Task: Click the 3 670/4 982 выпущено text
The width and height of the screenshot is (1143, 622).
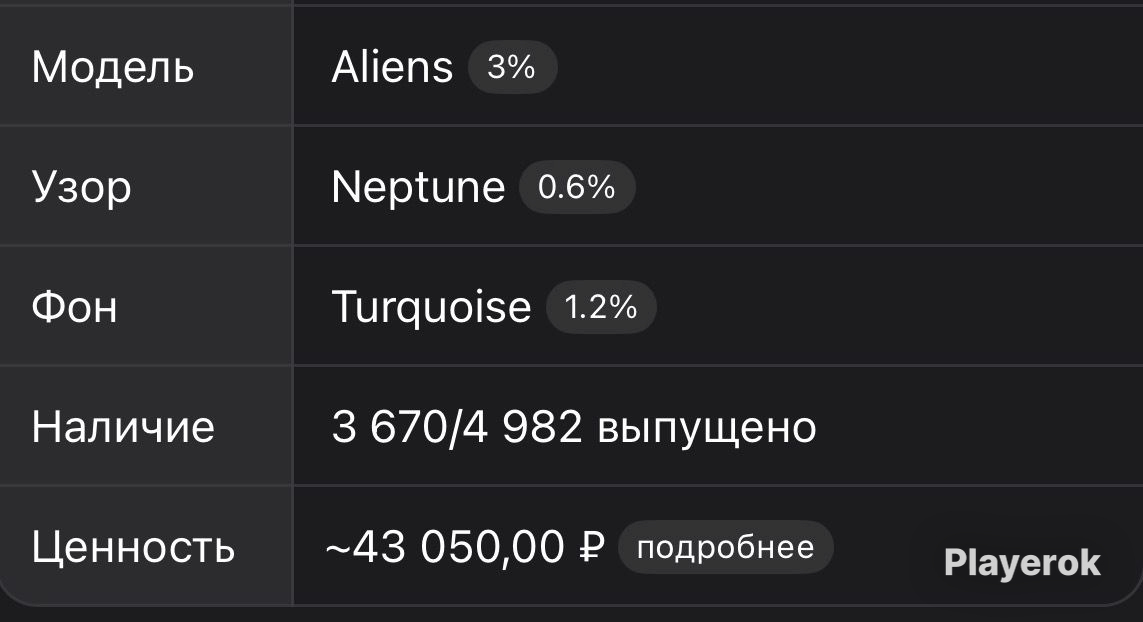Action: pyautogui.click(x=574, y=427)
